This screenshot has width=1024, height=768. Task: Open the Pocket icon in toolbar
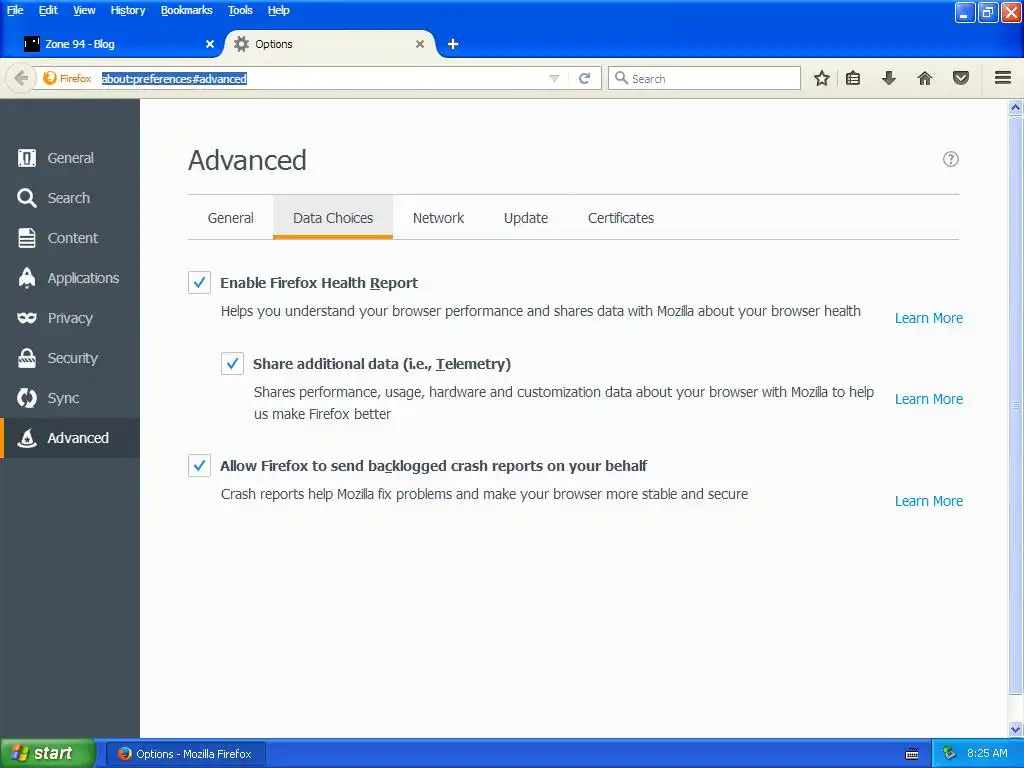pos(961,78)
